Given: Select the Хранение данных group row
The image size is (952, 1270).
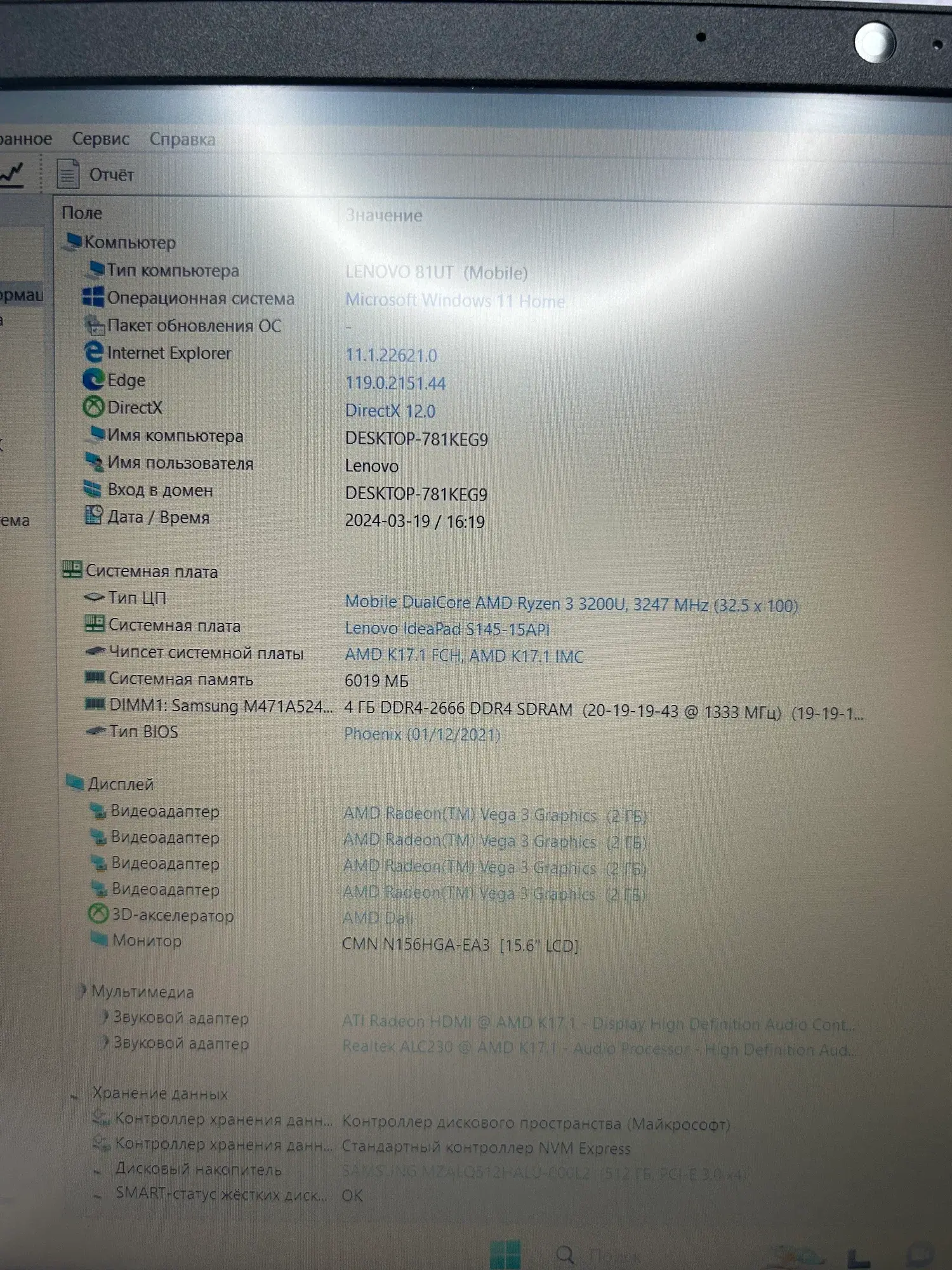Looking at the screenshot, I should [x=149, y=1093].
